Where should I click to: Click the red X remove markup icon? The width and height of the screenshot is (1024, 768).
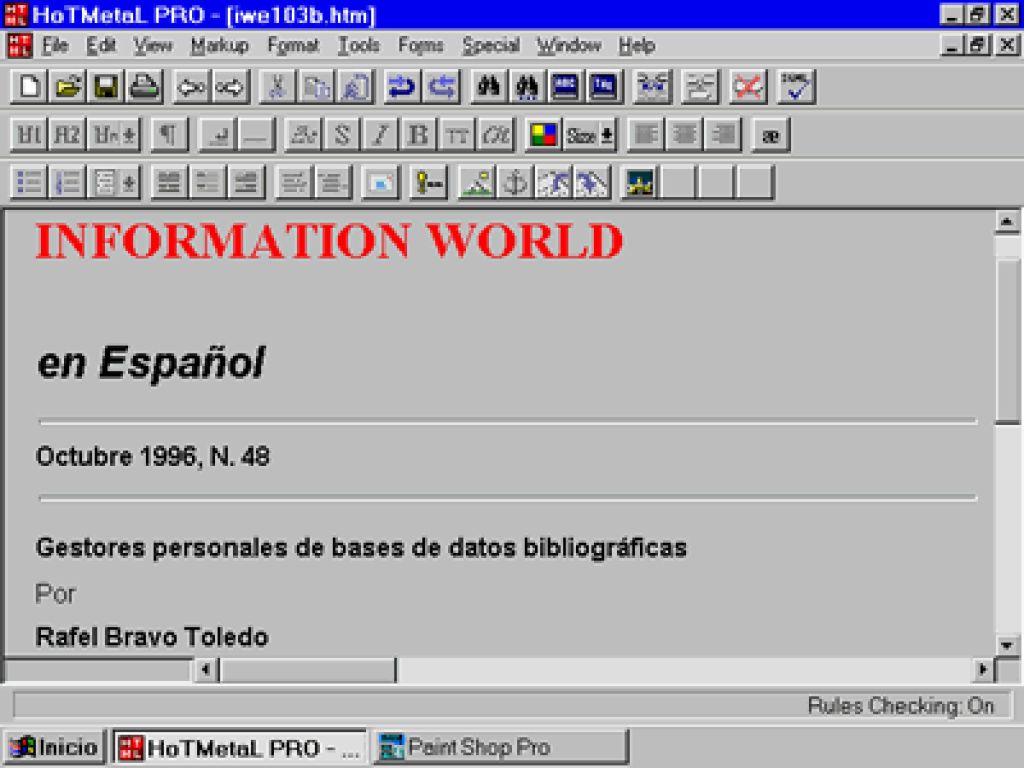coord(748,87)
